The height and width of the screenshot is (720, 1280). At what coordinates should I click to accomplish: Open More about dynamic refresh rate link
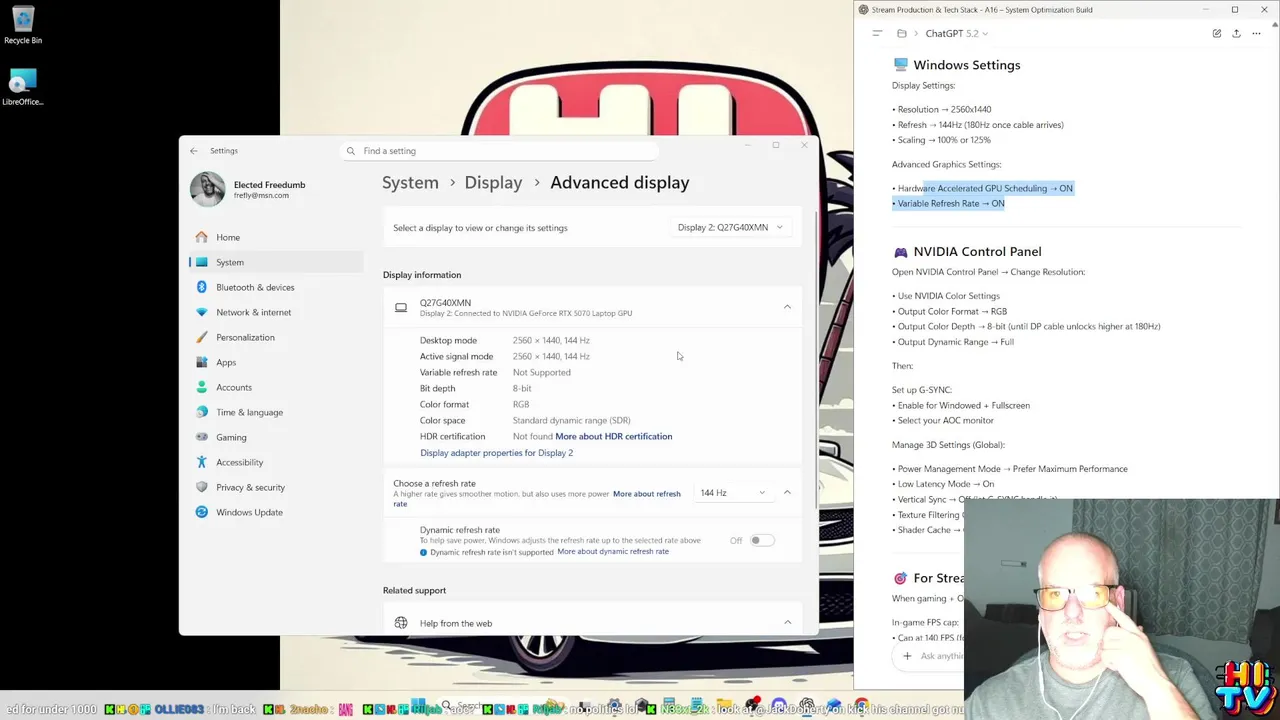(613, 552)
